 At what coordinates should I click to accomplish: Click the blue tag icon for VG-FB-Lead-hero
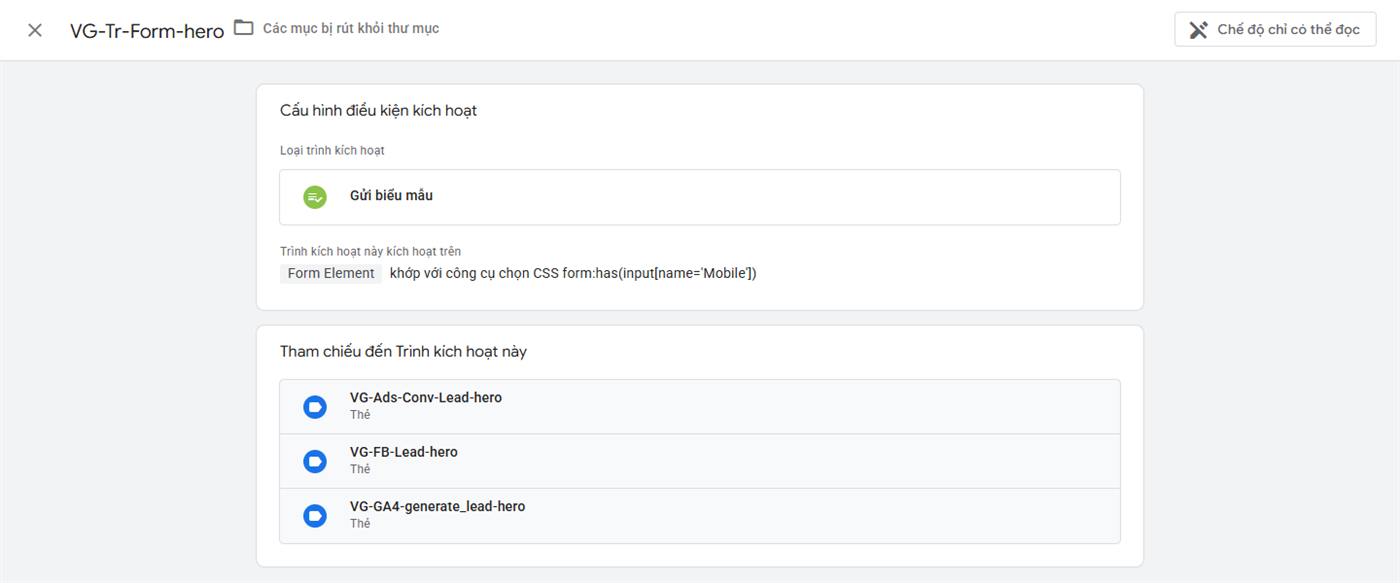[315, 461]
